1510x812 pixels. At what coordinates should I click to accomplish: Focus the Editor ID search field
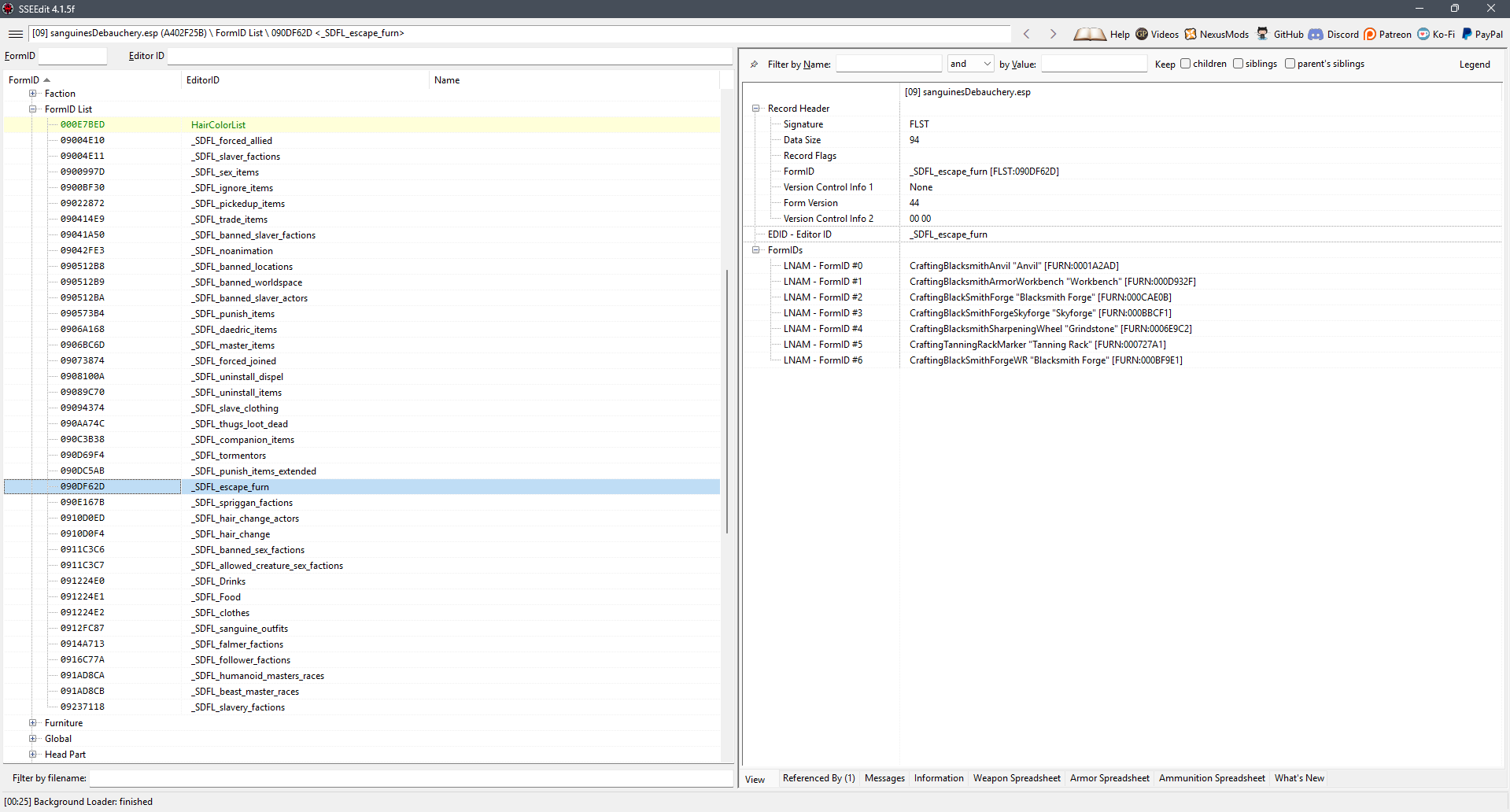coord(449,56)
